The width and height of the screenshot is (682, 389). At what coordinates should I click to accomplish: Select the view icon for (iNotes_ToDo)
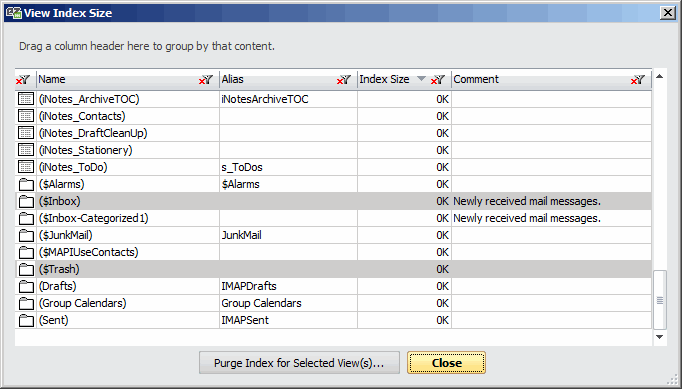26,167
